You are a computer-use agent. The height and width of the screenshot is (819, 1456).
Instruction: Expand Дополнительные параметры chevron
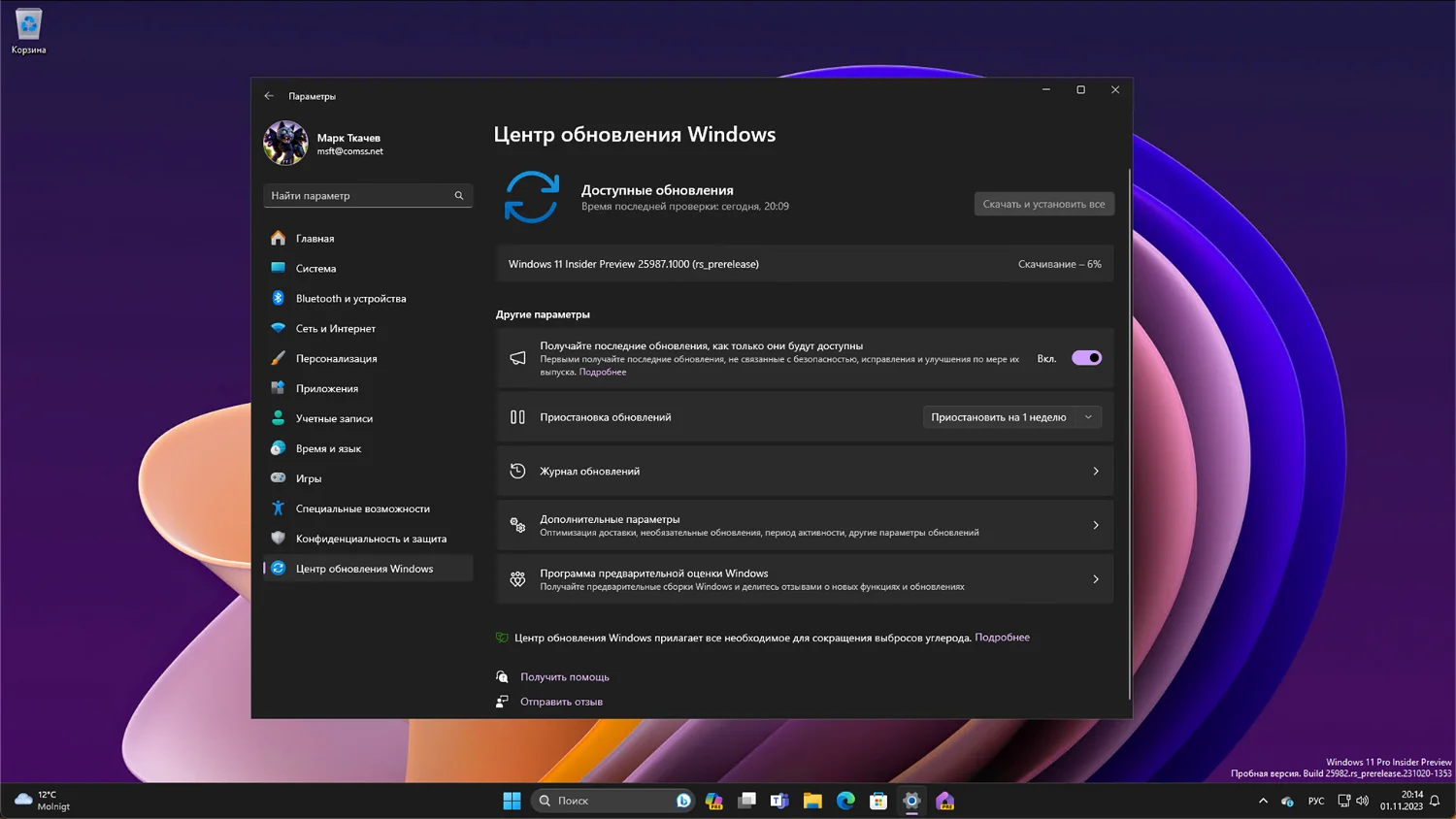pos(1096,525)
